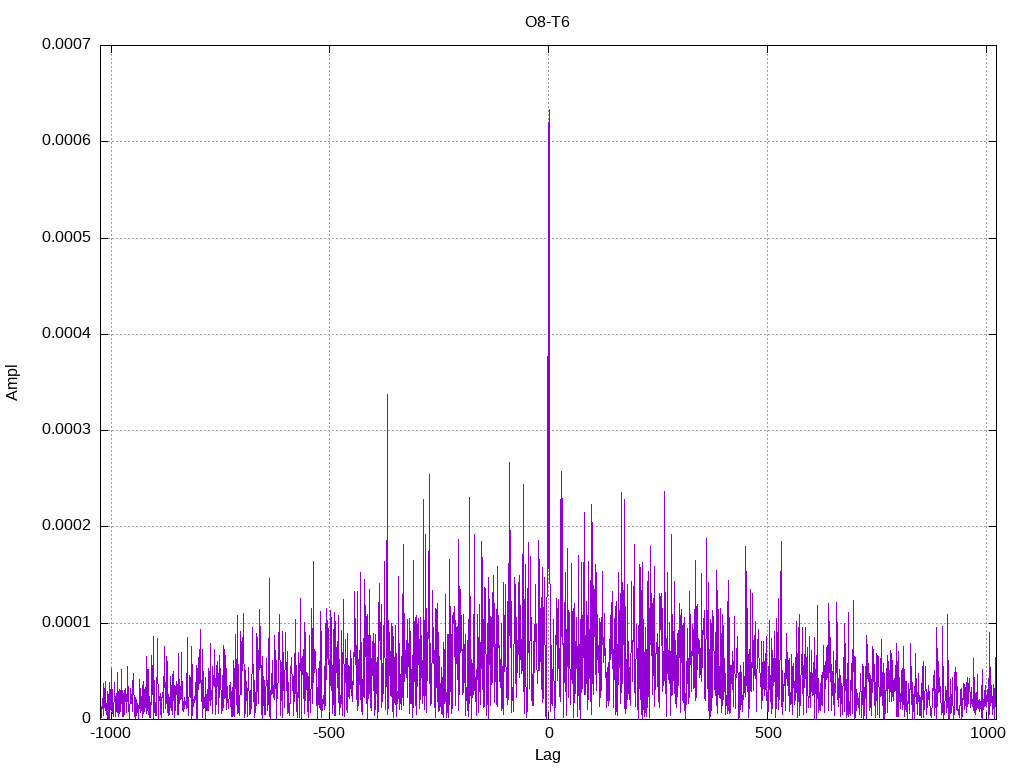This screenshot has height=768, width=1024.
Task: Click the top of the central peak near lag 0
Action: (x=549, y=110)
